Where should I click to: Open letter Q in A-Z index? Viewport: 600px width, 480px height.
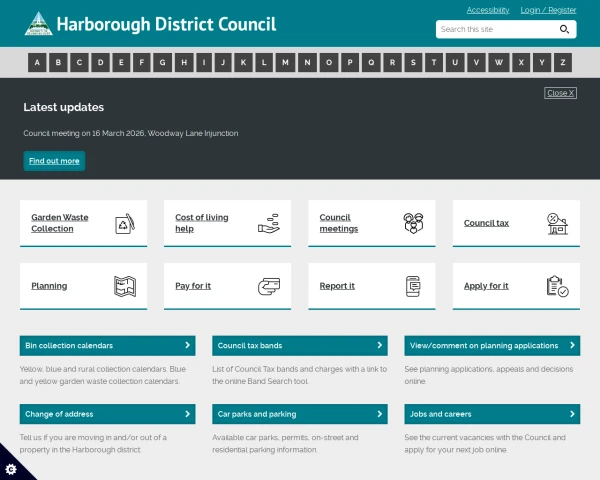[x=371, y=62]
